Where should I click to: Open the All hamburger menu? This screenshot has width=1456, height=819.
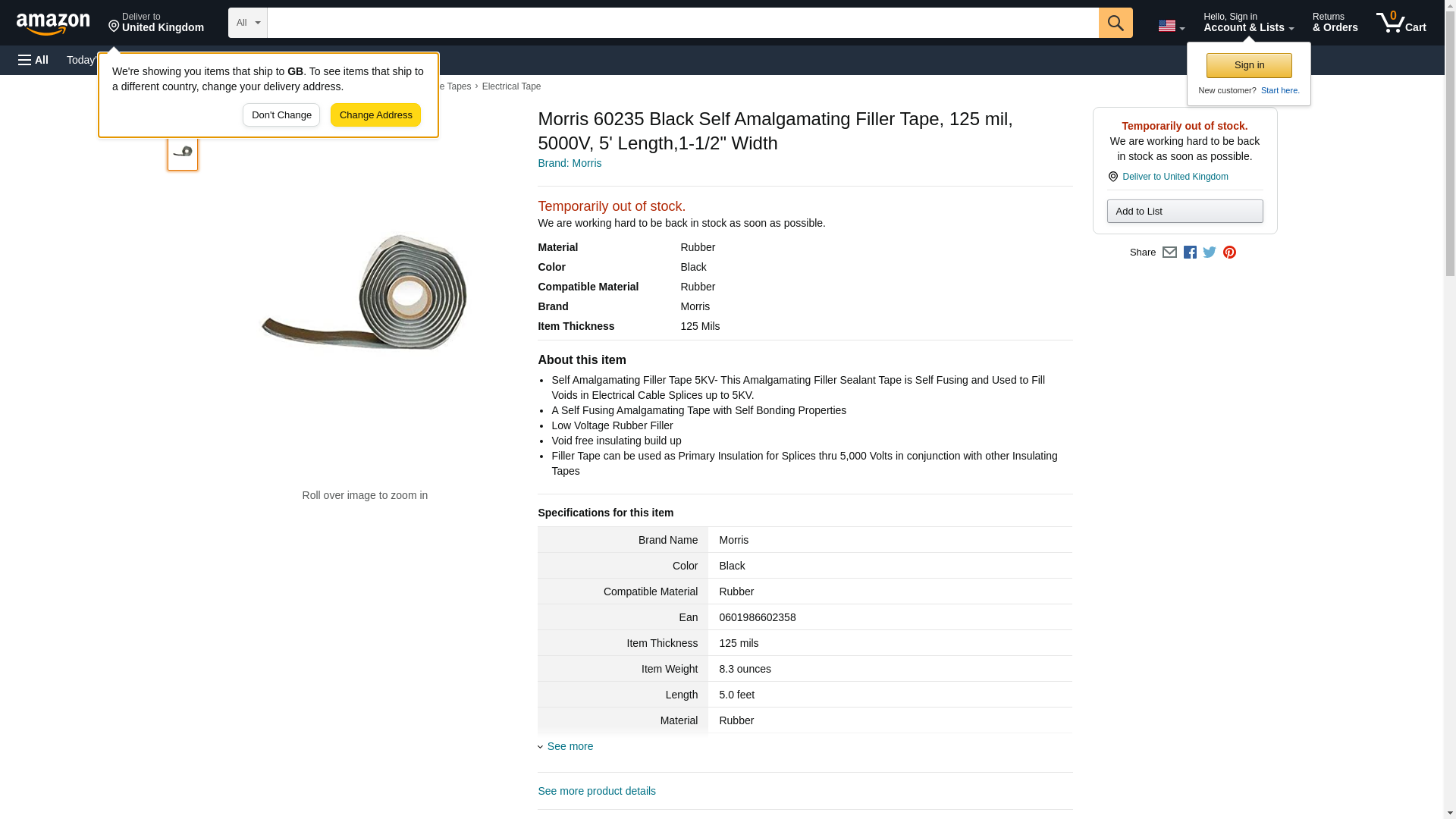click(33, 60)
